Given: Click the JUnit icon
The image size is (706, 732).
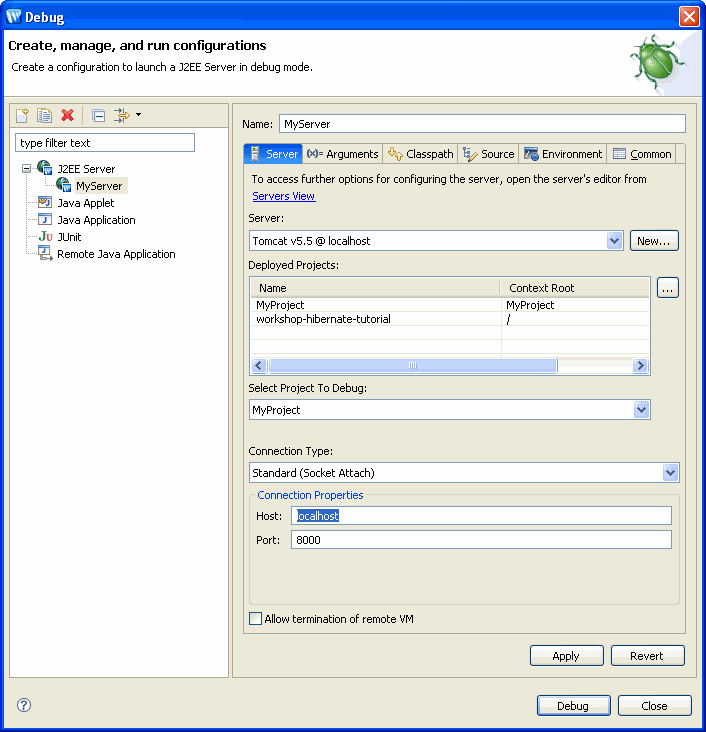Looking at the screenshot, I should [45, 236].
